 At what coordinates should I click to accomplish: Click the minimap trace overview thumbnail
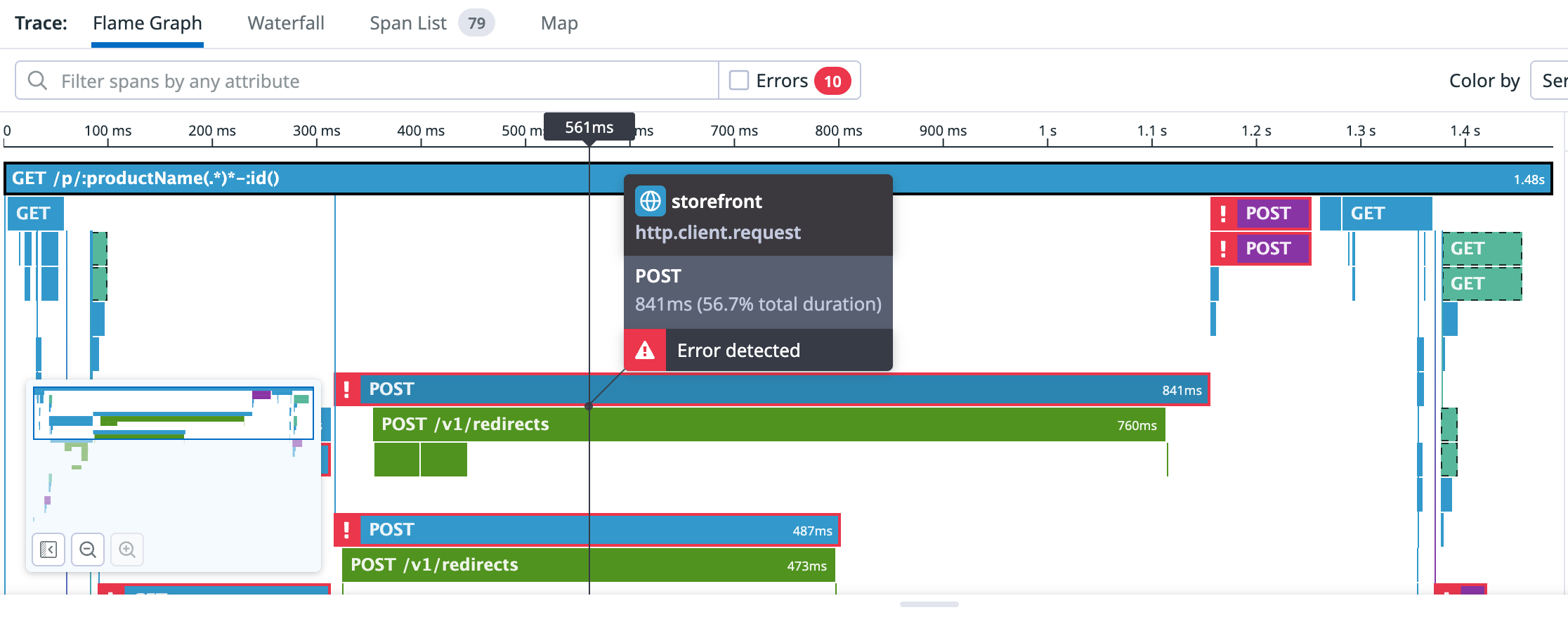174,413
